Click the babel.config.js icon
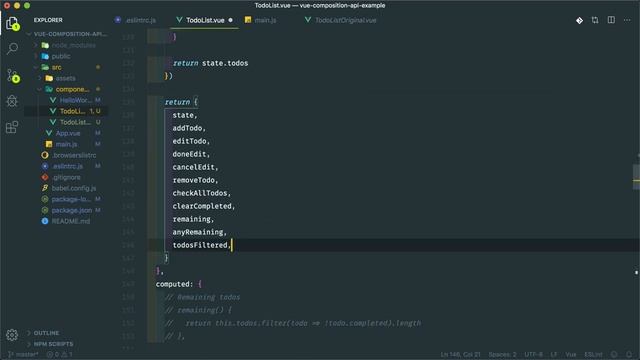 click(45, 188)
